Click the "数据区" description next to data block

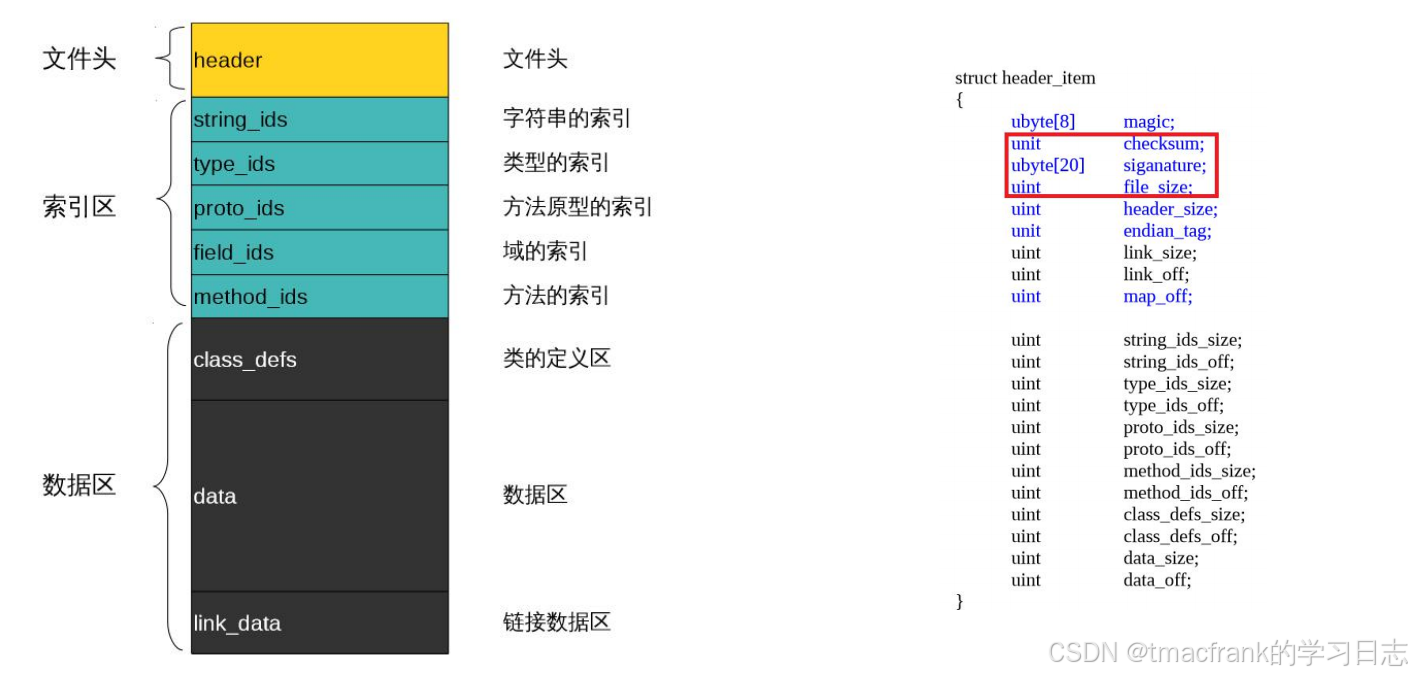[535, 495]
